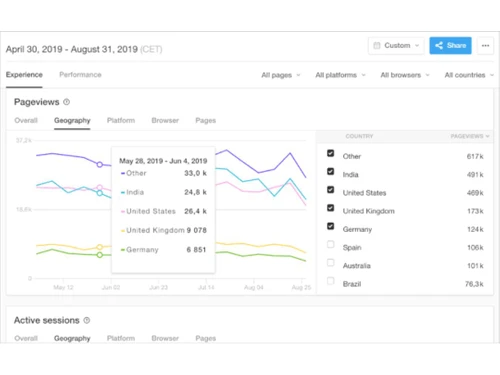Check the Spain checkbox
Viewport: 500px width, 375px height.
(330, 244)
